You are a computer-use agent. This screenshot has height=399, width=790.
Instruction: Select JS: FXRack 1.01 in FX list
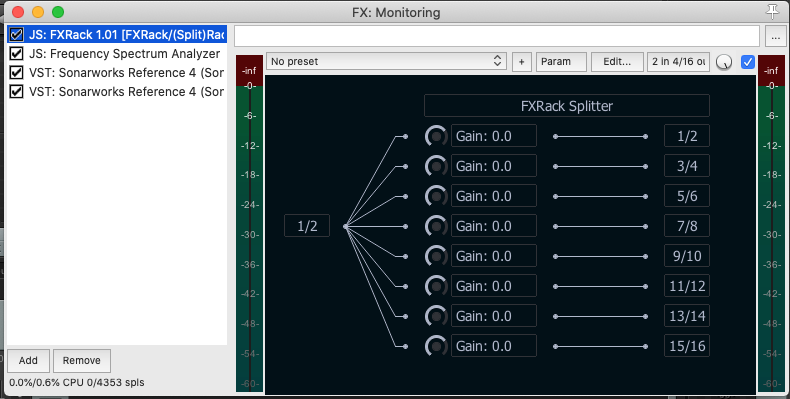126,35
